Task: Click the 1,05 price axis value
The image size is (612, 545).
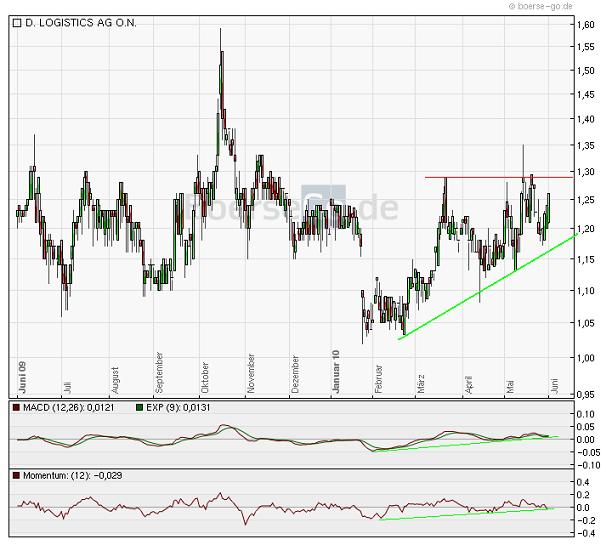Action: (586, 323)
